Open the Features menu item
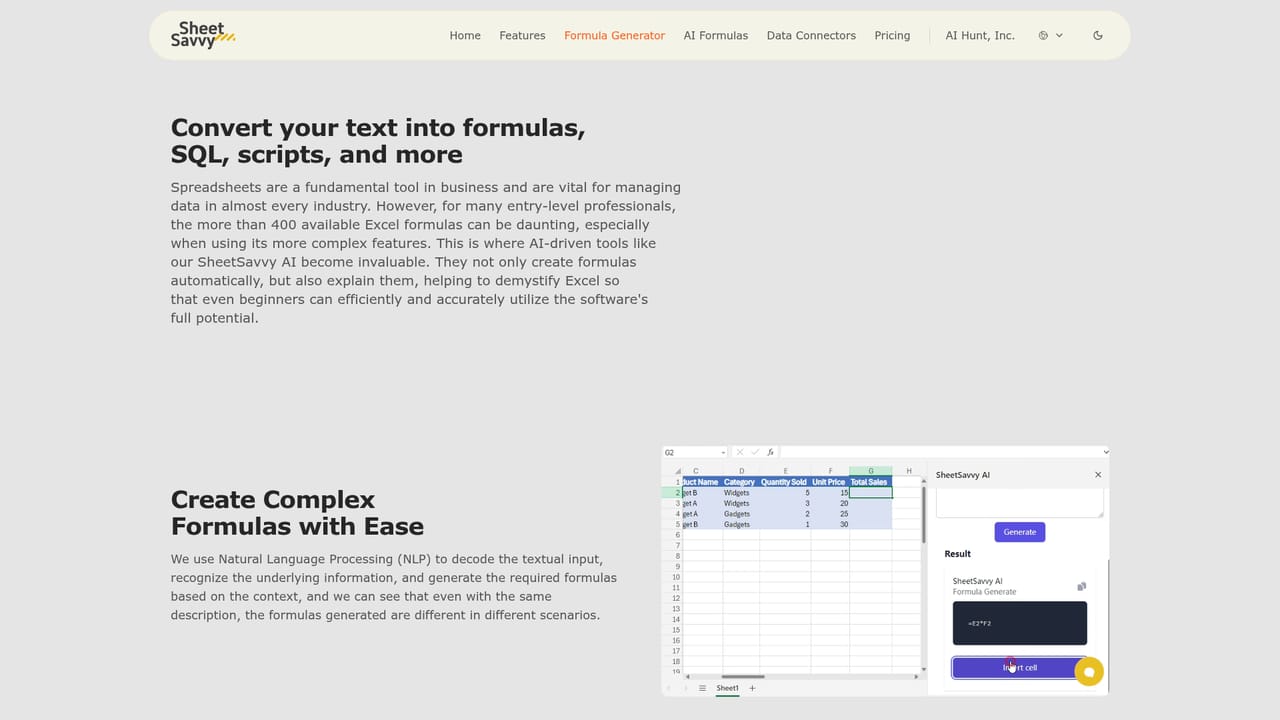 tap(522, 35)
